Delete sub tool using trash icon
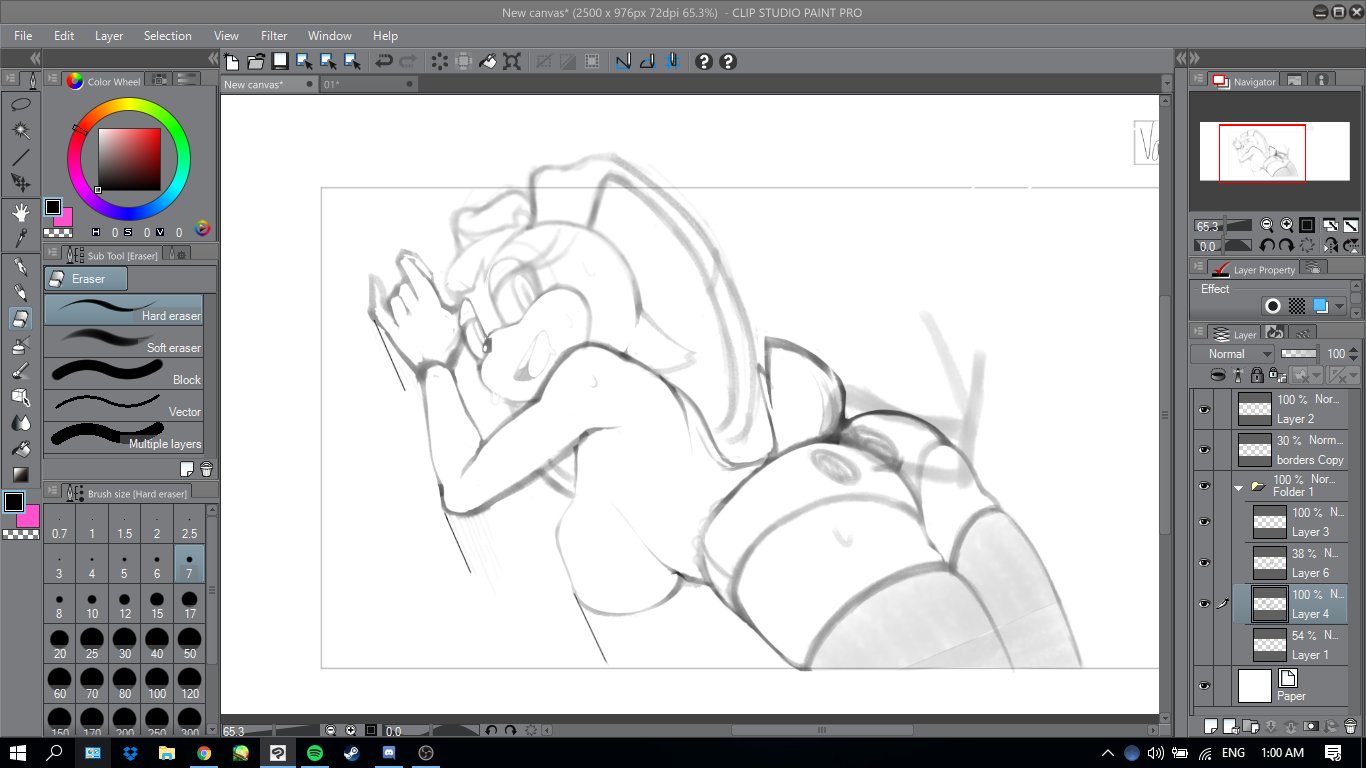This screenshot has width=1366, height=768. [206, 469]
